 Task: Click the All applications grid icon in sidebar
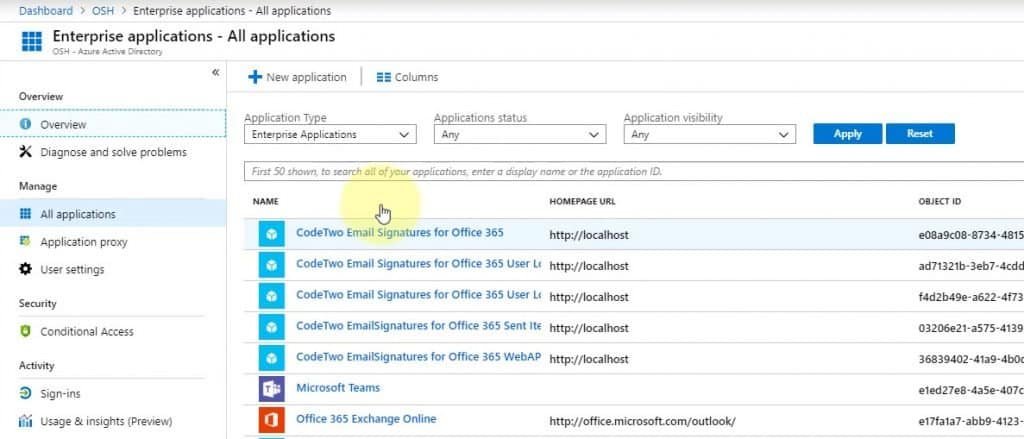point(25,214)
